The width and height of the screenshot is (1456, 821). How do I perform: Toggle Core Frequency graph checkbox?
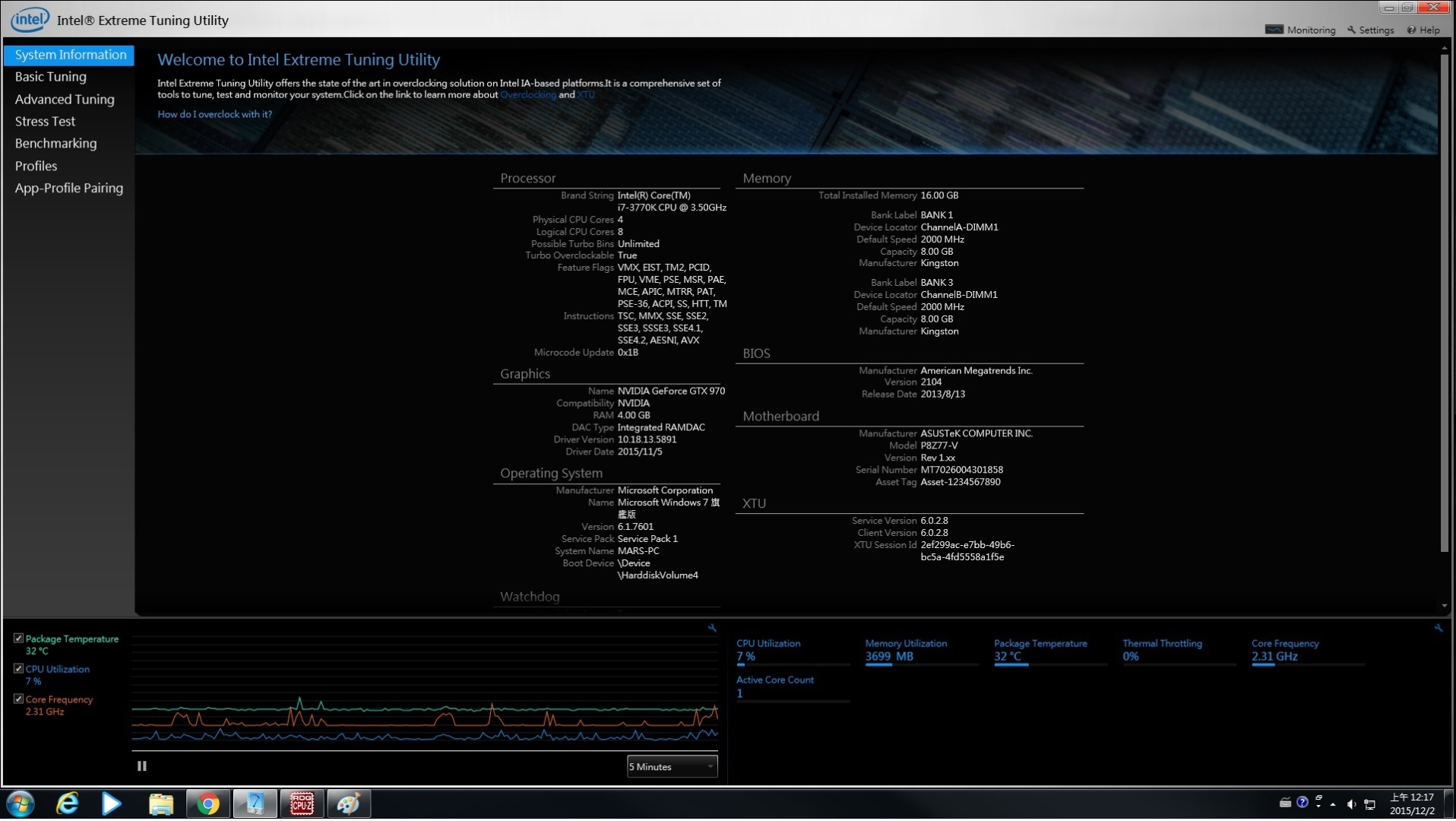click(18, 699)
